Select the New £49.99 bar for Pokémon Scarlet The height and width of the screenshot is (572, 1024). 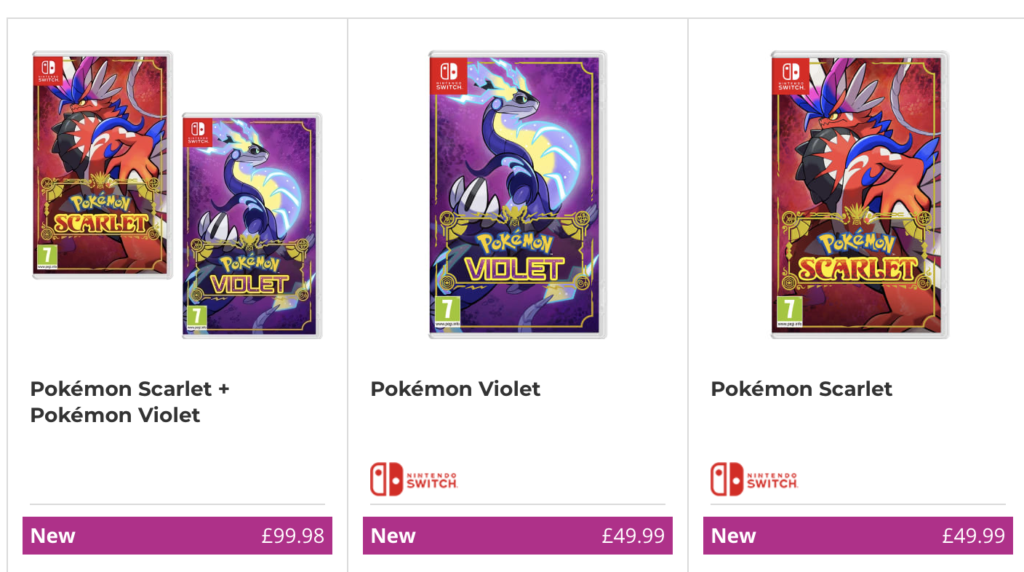click(x=857, y=536)
